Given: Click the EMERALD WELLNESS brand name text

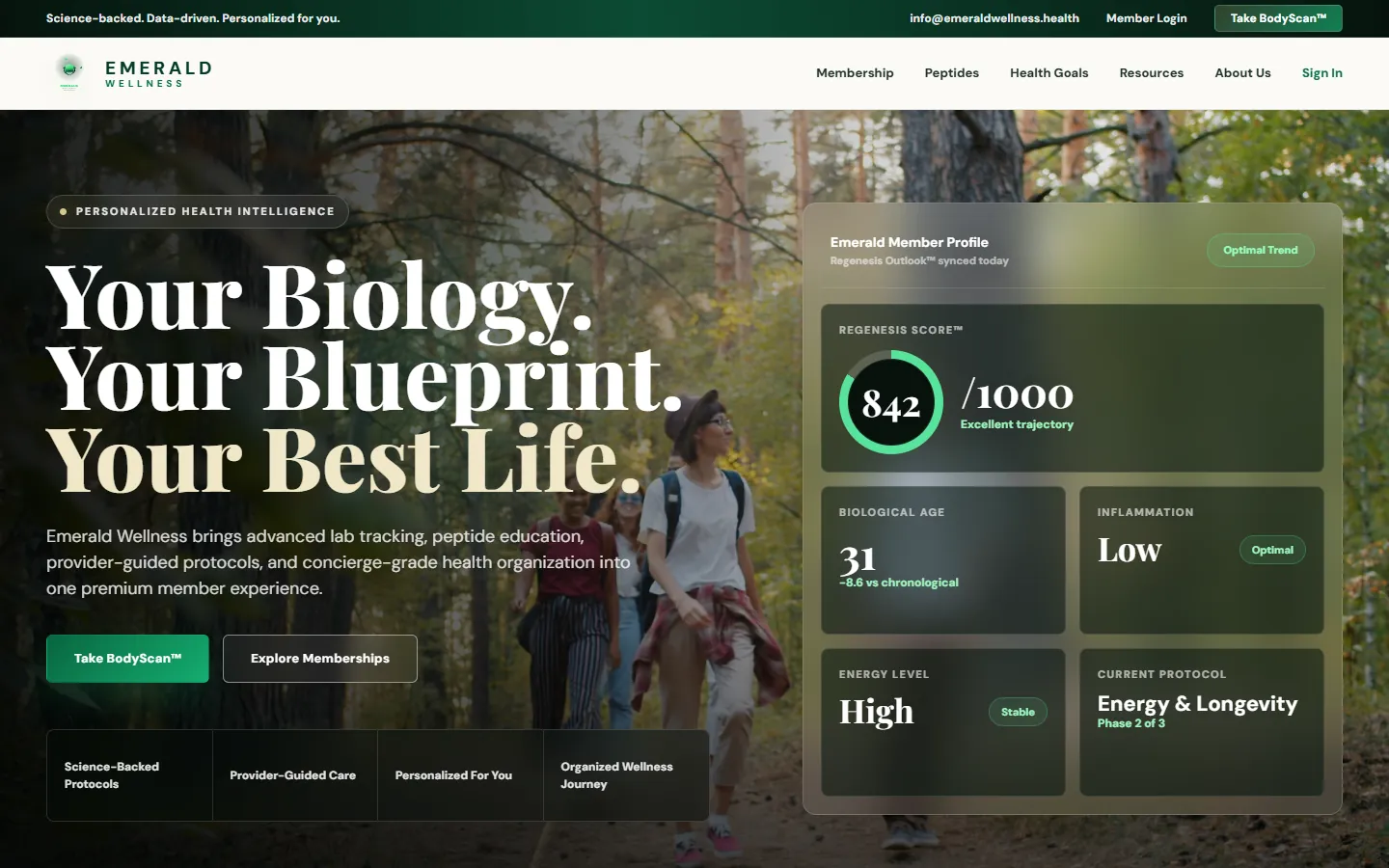Looking at the screenshot, I should click(158, 73).
